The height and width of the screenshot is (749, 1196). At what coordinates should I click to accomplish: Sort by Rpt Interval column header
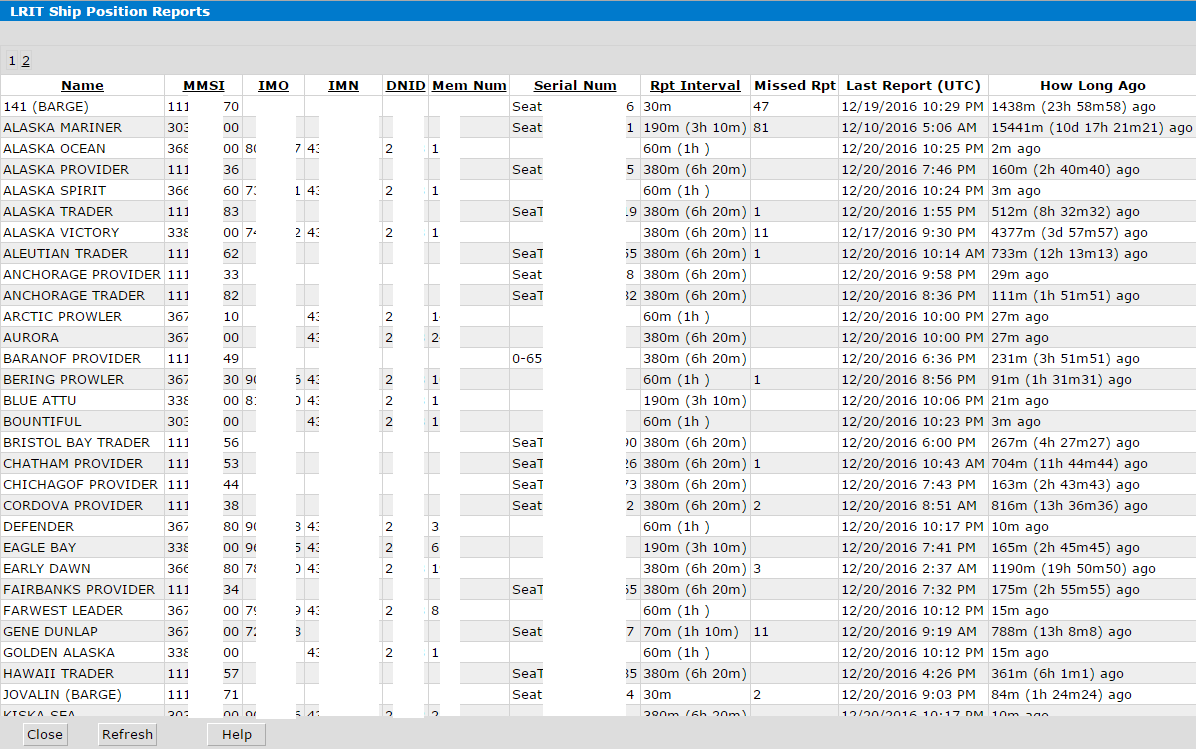click(x=695, y=86)
